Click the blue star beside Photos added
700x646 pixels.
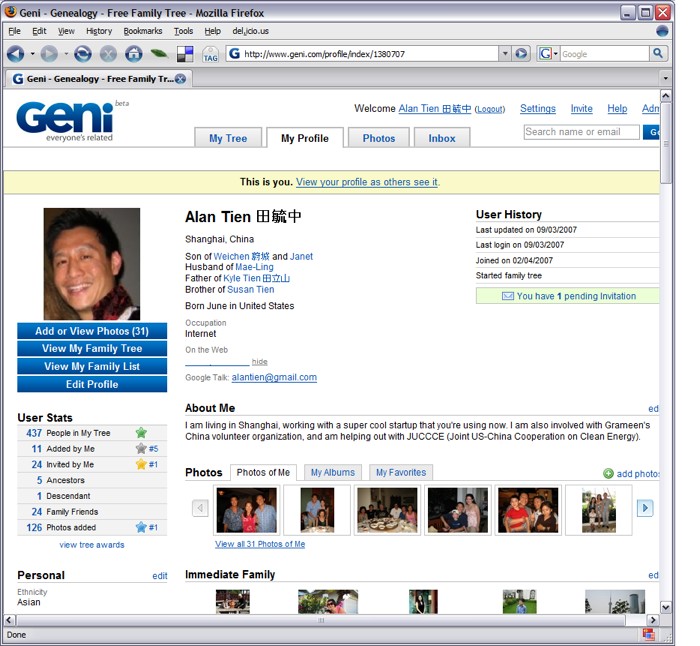141,527
